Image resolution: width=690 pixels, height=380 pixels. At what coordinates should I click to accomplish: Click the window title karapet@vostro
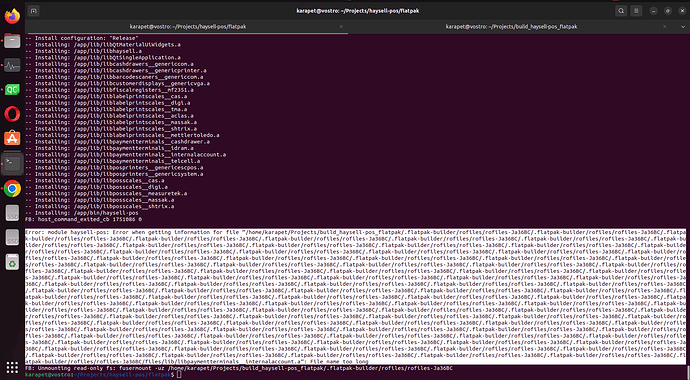[x=357, y=11]
